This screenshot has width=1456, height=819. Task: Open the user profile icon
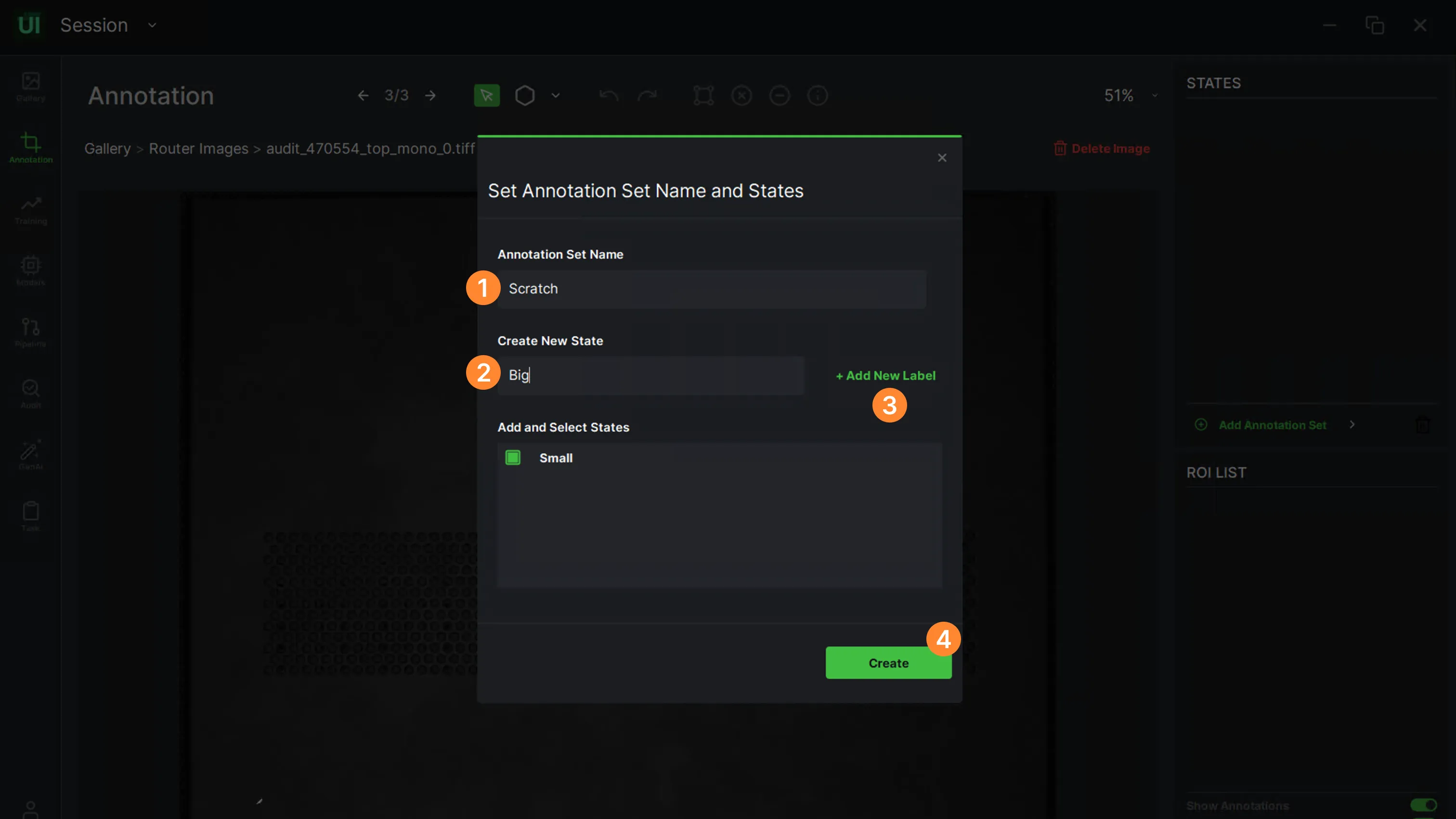pyautogui.click(x=30, y=809)
